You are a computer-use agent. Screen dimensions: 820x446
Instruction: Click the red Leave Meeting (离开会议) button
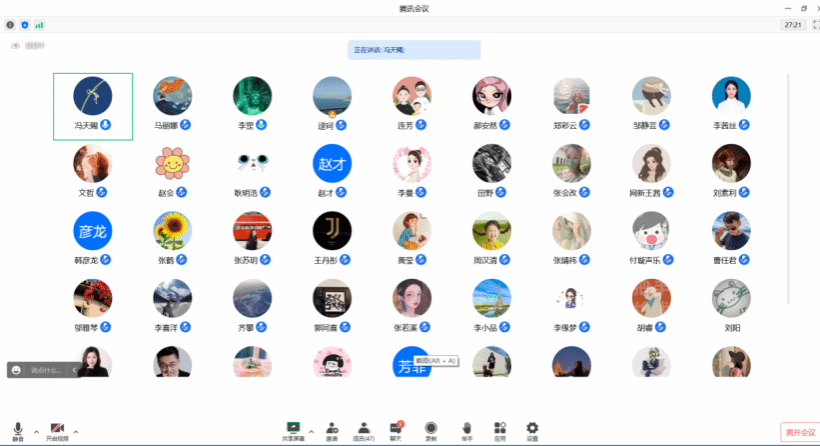point(800,432)
